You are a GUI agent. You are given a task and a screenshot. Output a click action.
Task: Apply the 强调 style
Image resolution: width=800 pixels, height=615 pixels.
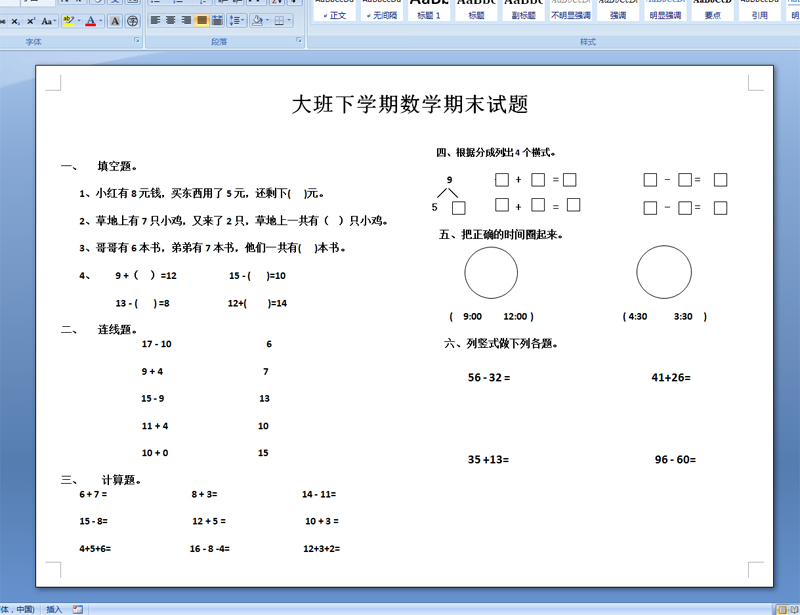point(618,11)
